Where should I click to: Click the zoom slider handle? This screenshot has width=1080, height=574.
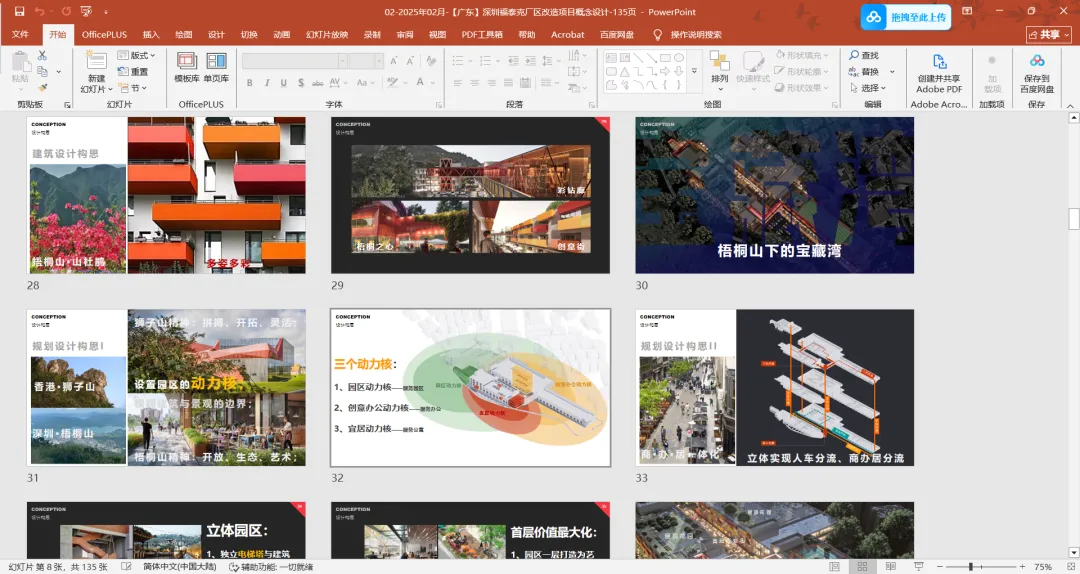[970, 567]
